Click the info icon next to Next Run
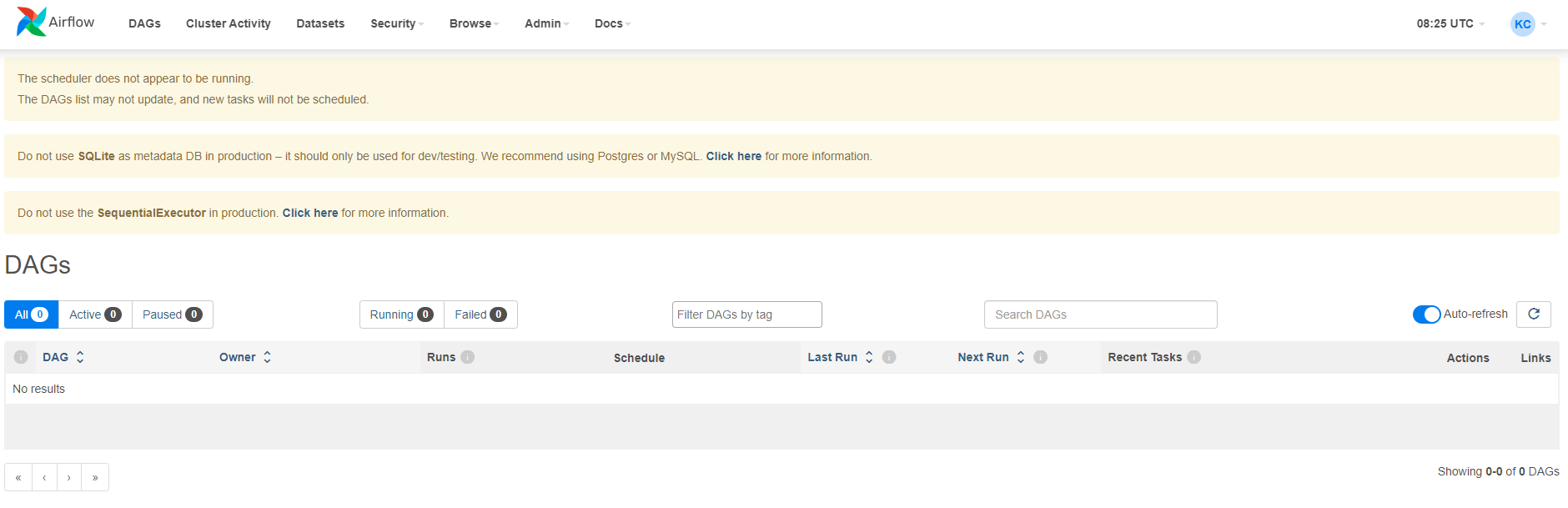Image resolution: width=1568 pixels, height=508 pixels. (1040, 357)
